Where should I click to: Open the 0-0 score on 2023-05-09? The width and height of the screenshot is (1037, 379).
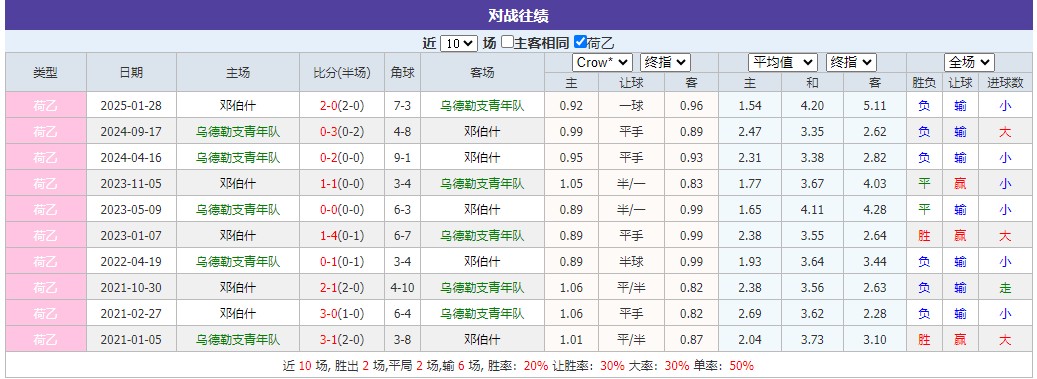click(x=329, y=209)
